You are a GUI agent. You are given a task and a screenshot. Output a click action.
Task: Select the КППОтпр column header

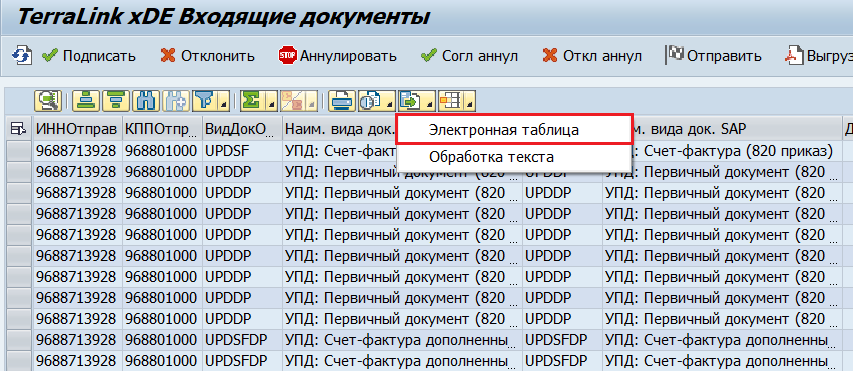pos(162,129)
